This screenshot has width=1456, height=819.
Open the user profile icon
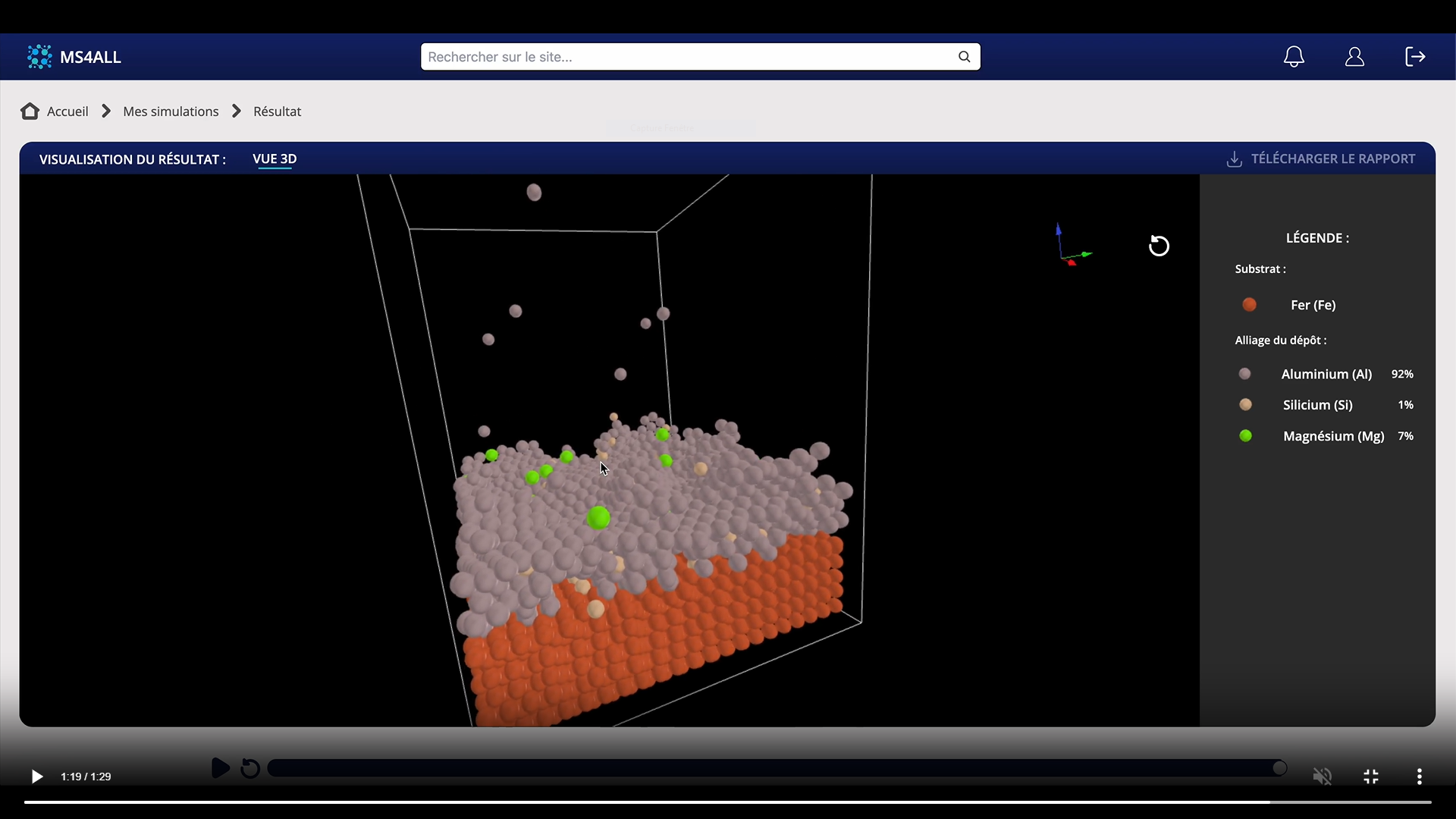(x=1354, y=57)
